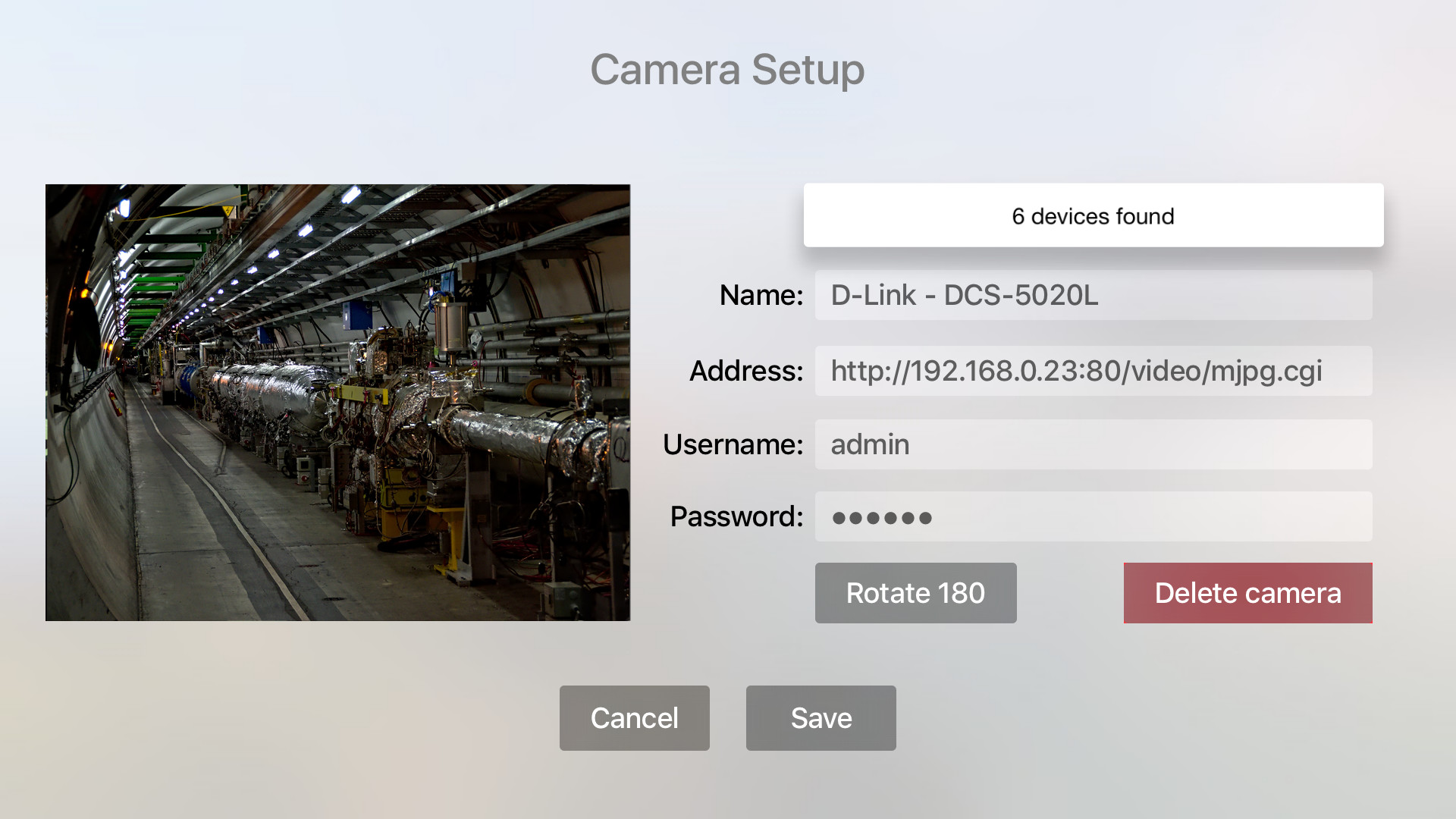Screen dimensions: 1456x819
Task: Open the 6 devices found list
Action: click(x=1093, y=215)
